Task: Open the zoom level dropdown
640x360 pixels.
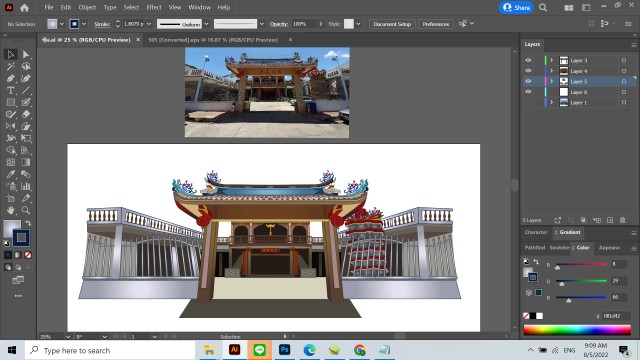Action: pyautogui.click(x=68, y=337)
